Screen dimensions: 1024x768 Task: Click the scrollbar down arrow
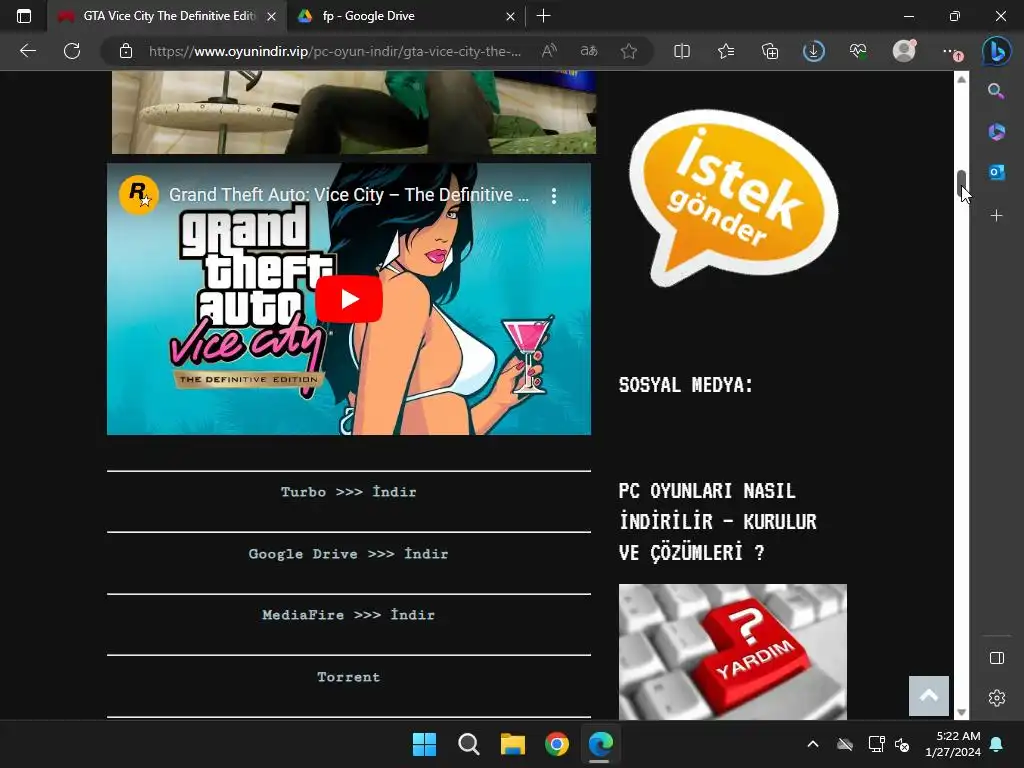click(961, 712)
